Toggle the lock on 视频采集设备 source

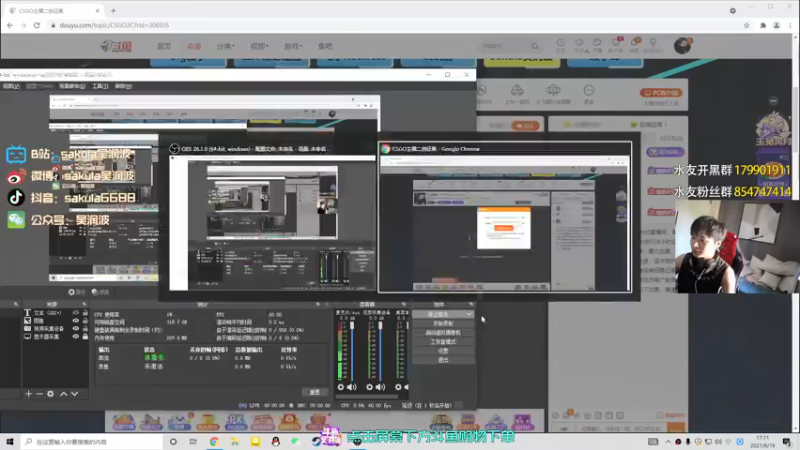(85, 329)
